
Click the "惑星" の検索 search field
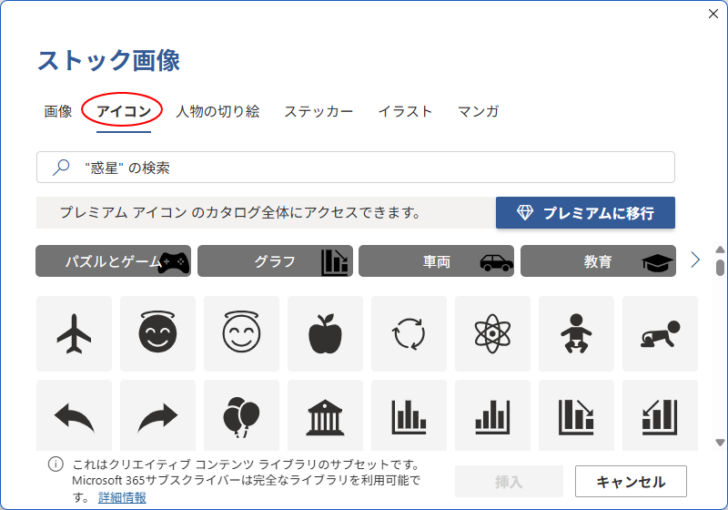pyautogui.click(x=356, y=167)
